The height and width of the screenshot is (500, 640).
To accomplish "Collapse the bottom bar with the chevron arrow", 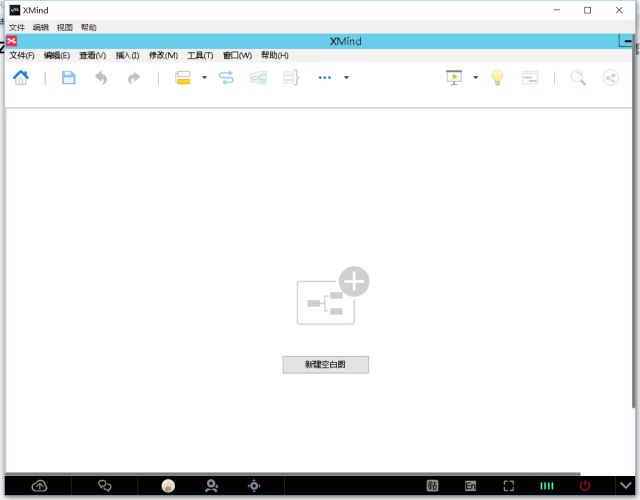I will point(626,485).
